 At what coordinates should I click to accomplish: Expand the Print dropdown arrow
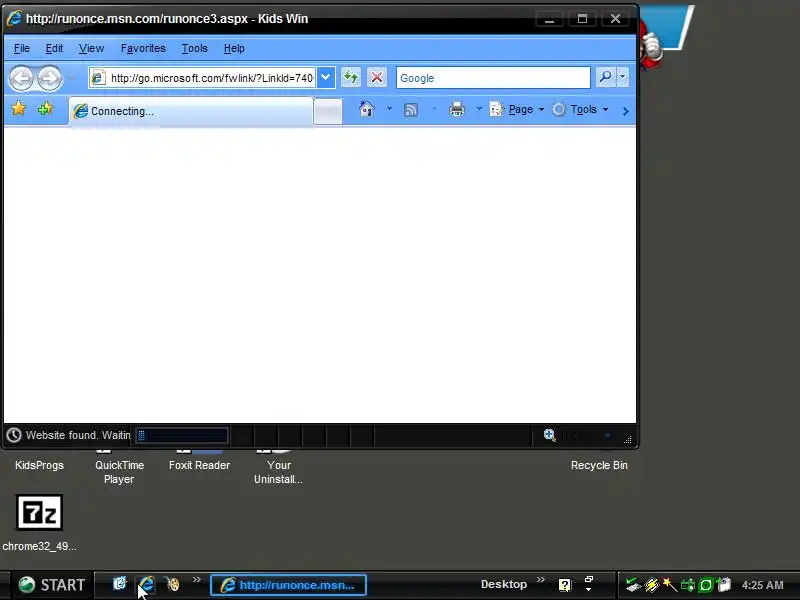click(x=479, y=109)
